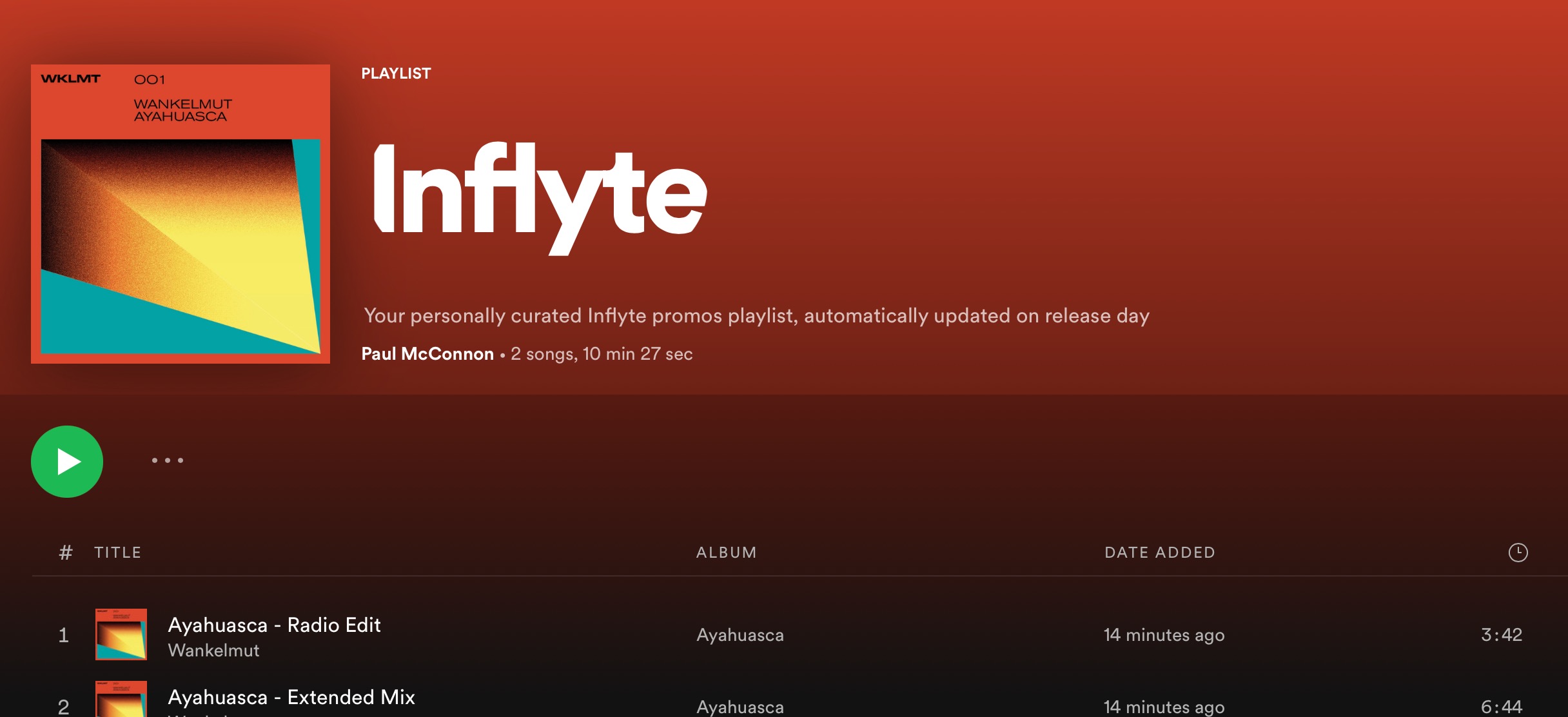Screen dimensions: 1568x717
Task: Select track Ayahuasca - Extended Mix
Action: 291,697
